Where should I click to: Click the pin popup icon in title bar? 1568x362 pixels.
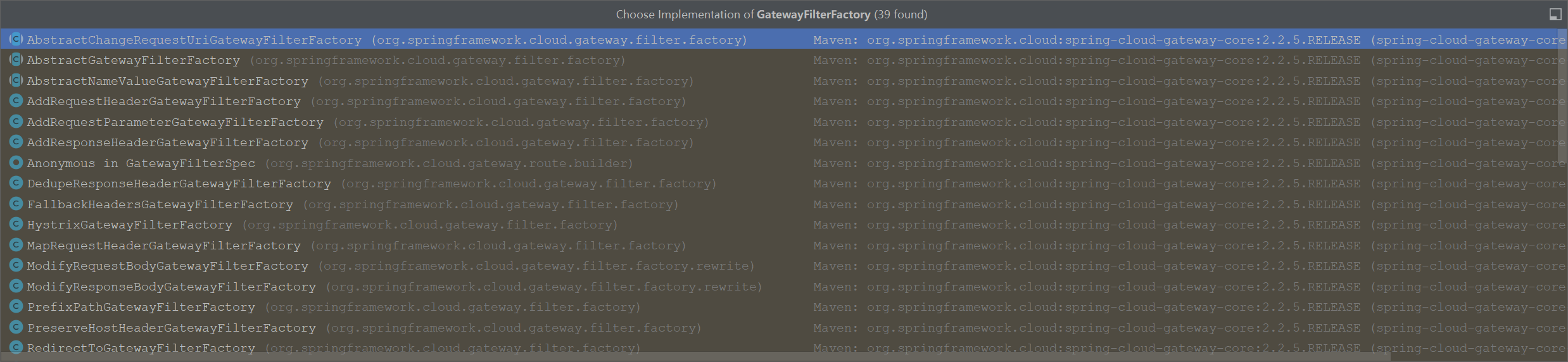click(1555, 15)
